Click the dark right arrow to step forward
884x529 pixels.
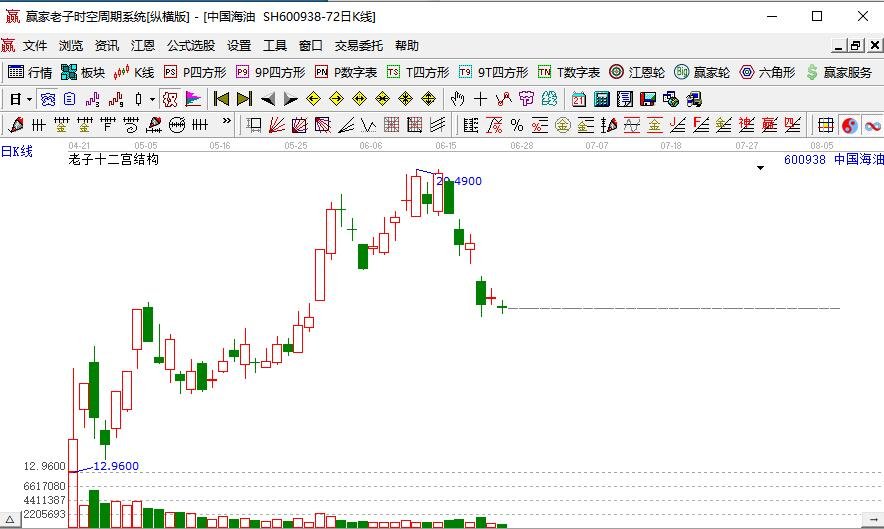pyautogui.click(x=290, y=100)
